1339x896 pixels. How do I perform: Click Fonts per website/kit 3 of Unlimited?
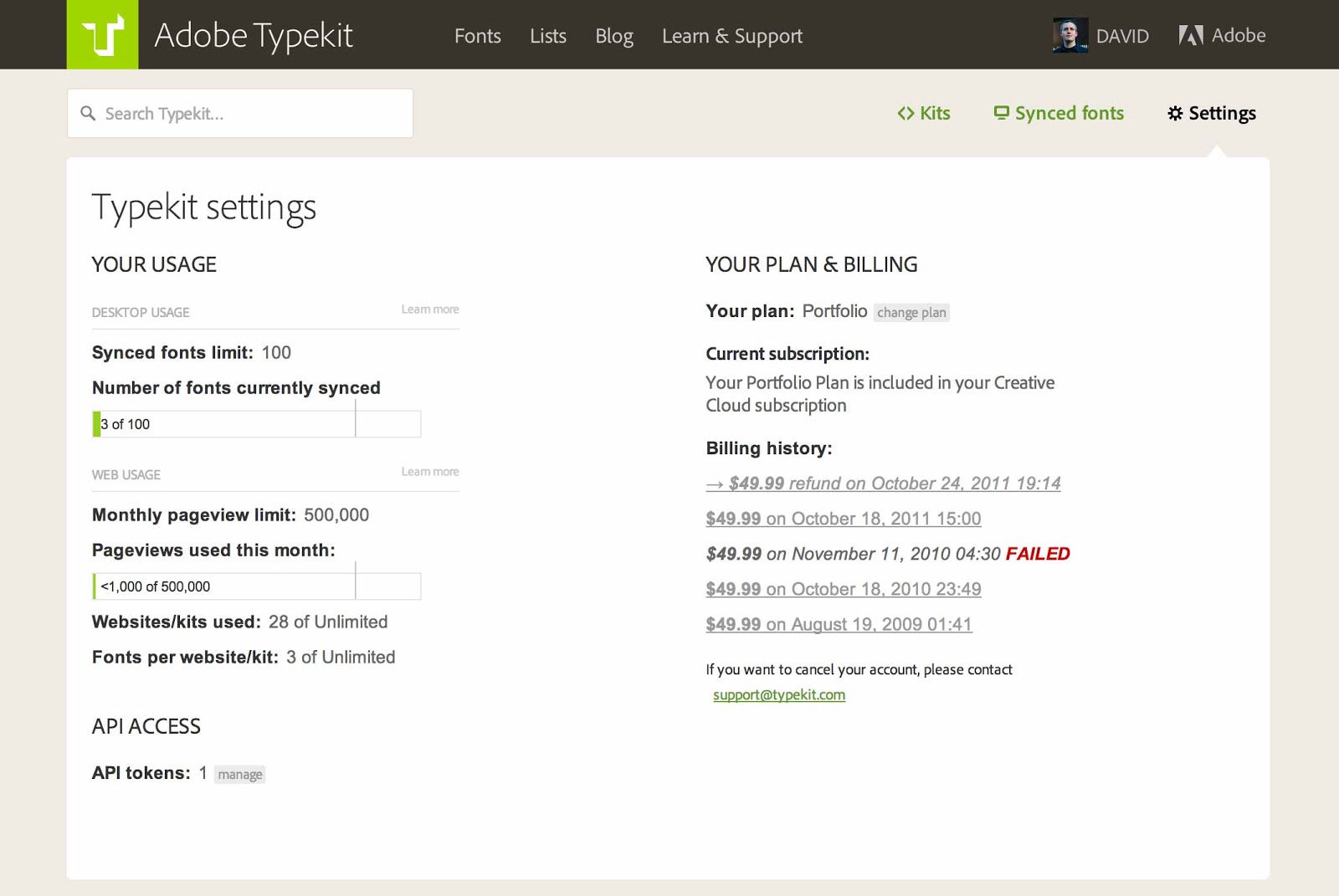(341, 658)
